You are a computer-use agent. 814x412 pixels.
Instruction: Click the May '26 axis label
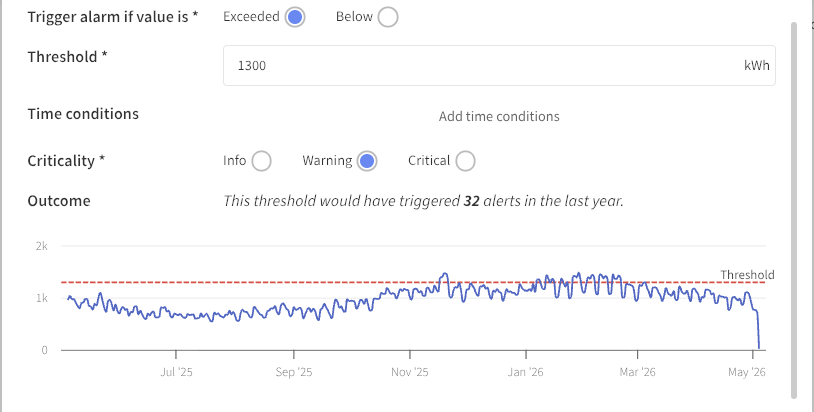tap(747, 372)
